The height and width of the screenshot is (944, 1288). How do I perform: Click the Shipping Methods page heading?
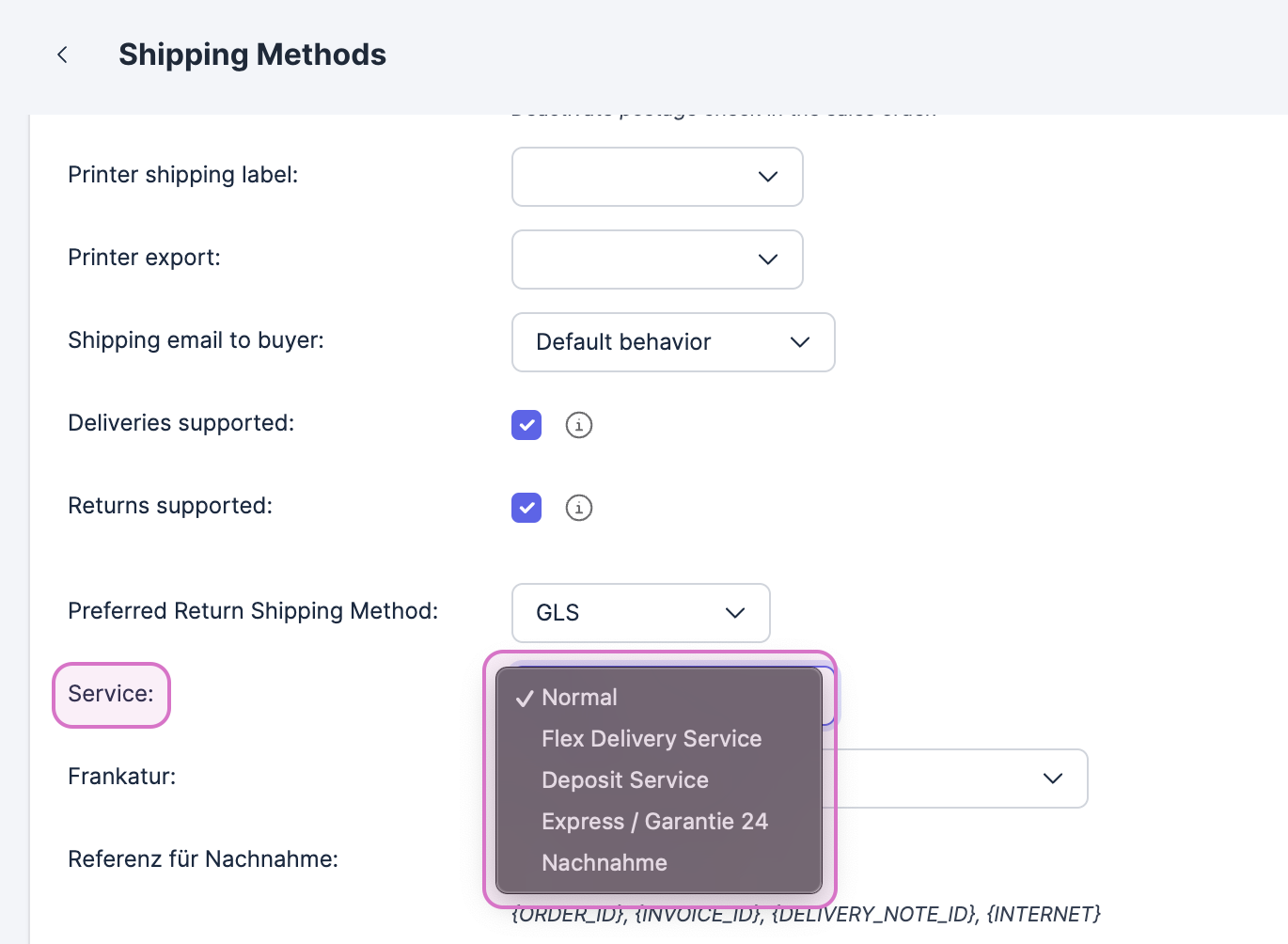click(252, 55)
